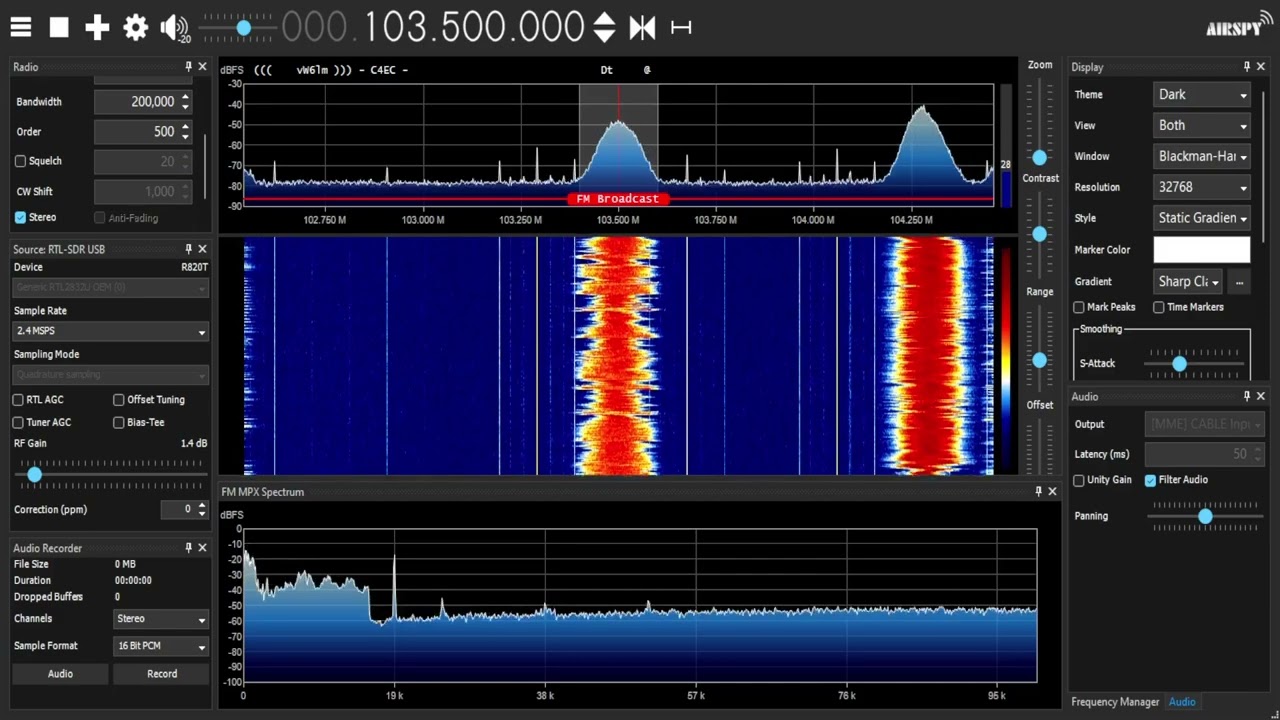Screen dimensions: 1280x720
Task: Decrease frequency with the down arrow
Action: coord(604,36)
